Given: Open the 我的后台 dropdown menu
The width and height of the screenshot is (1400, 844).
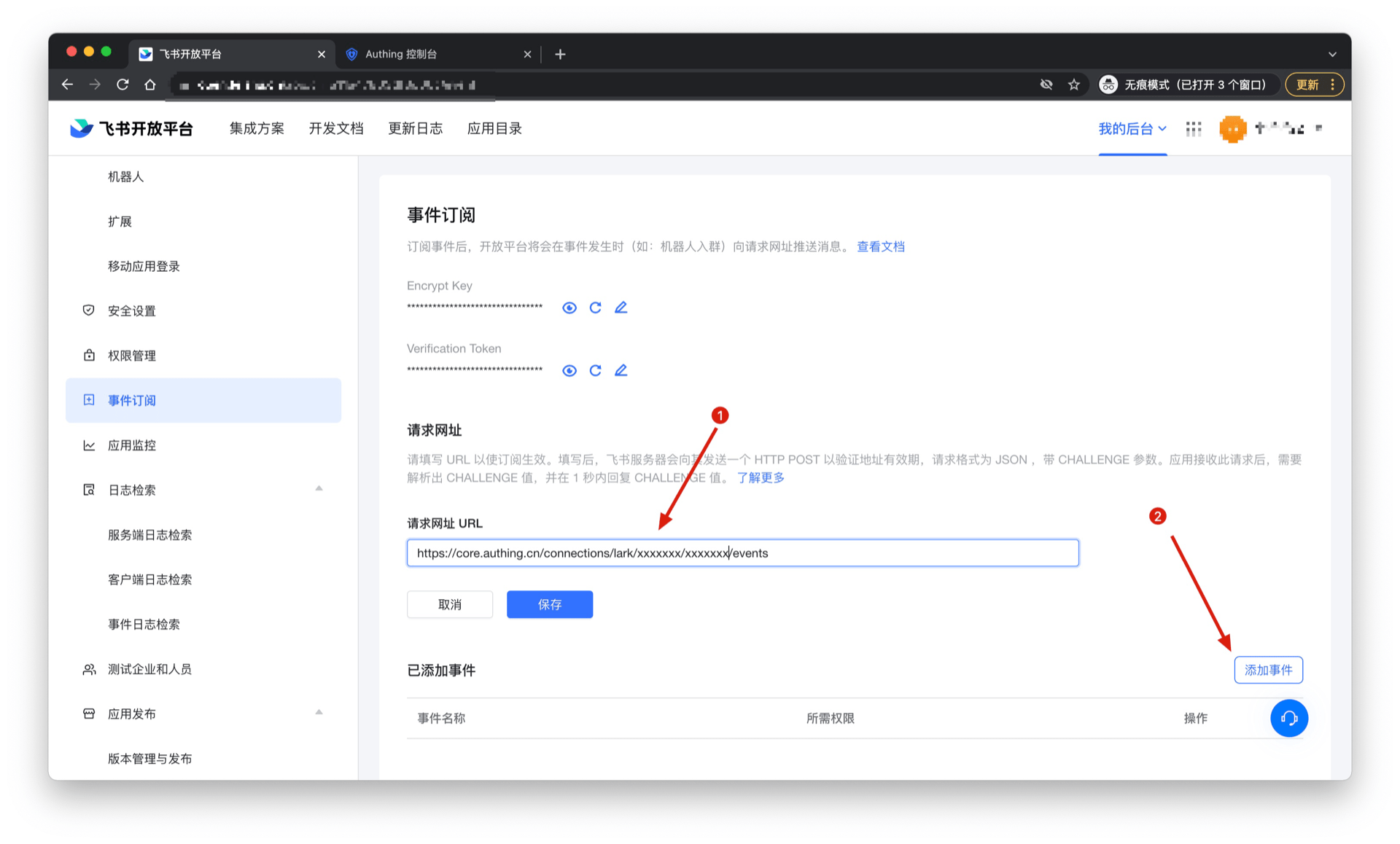Looking at the screenshot, I should [1132, 129].
